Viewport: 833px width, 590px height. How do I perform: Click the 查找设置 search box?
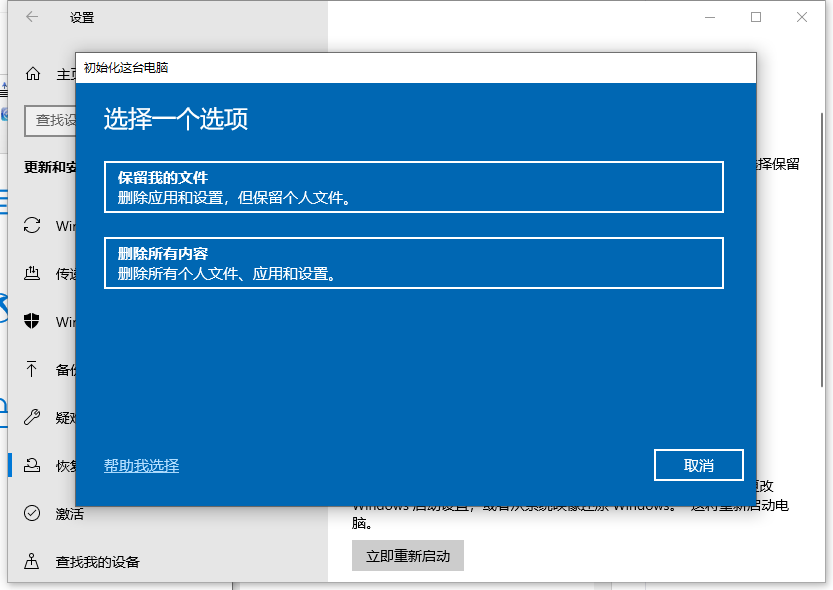point(45,121)
